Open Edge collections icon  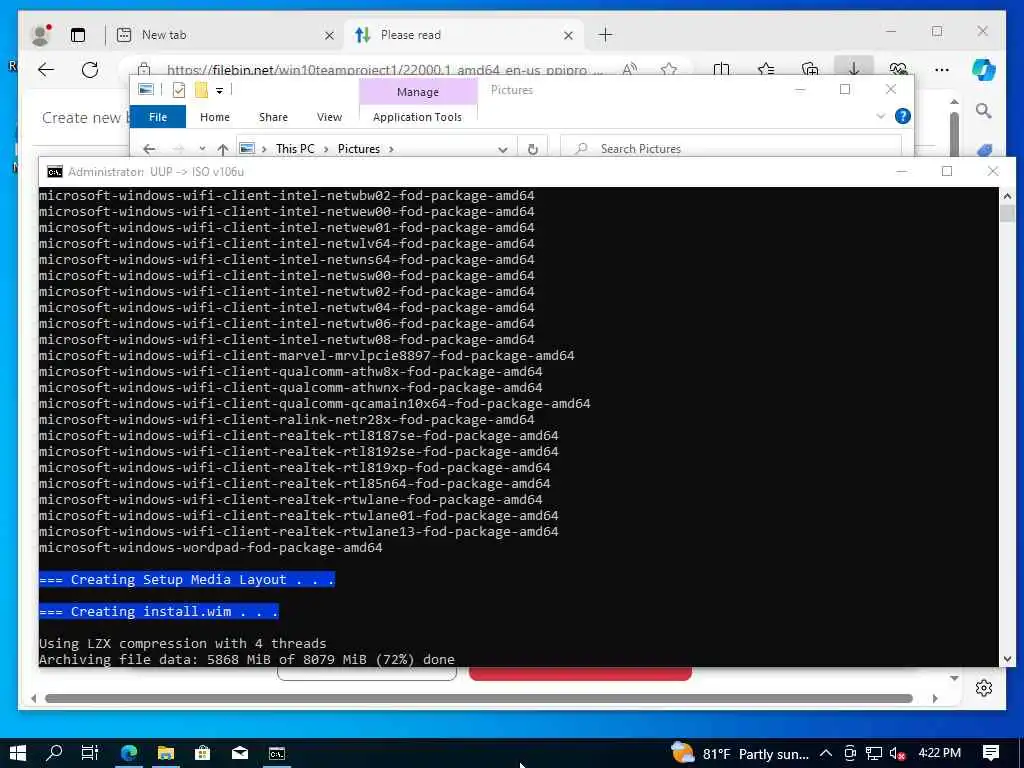coord(810,69)
